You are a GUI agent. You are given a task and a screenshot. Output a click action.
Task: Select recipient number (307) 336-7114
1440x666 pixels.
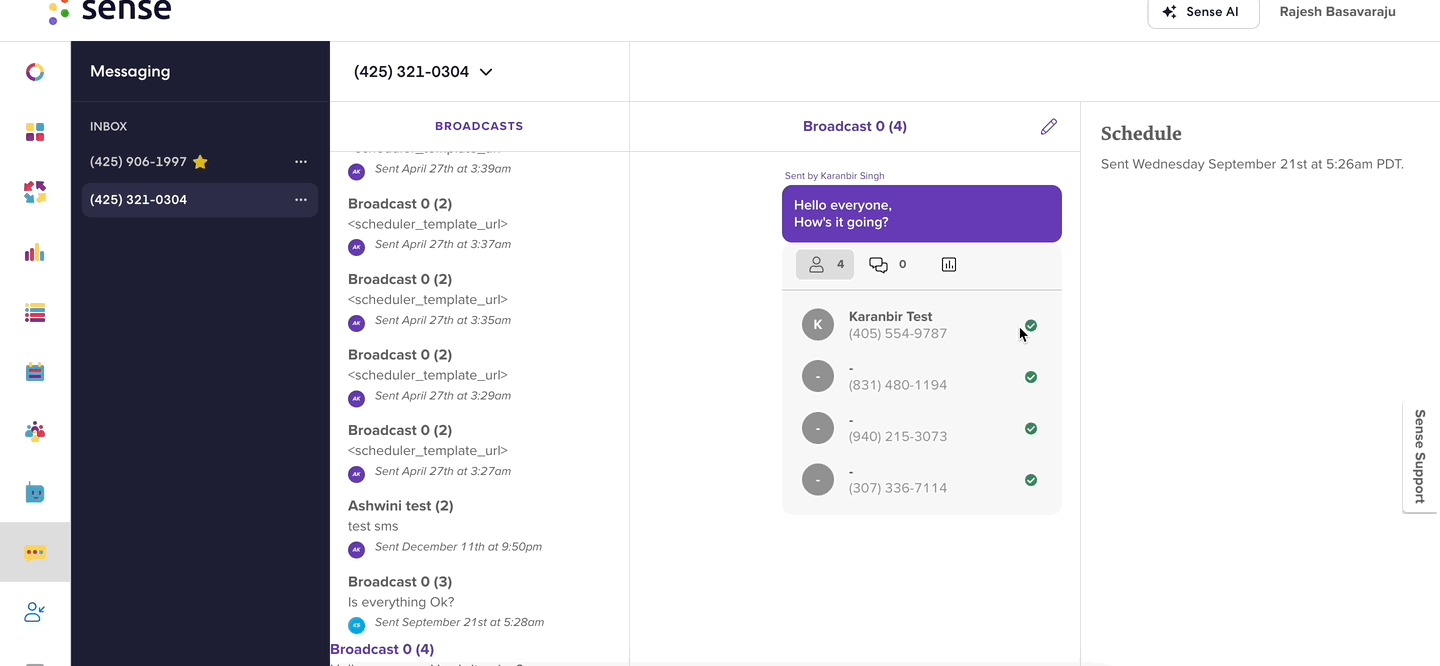point(922,480)
